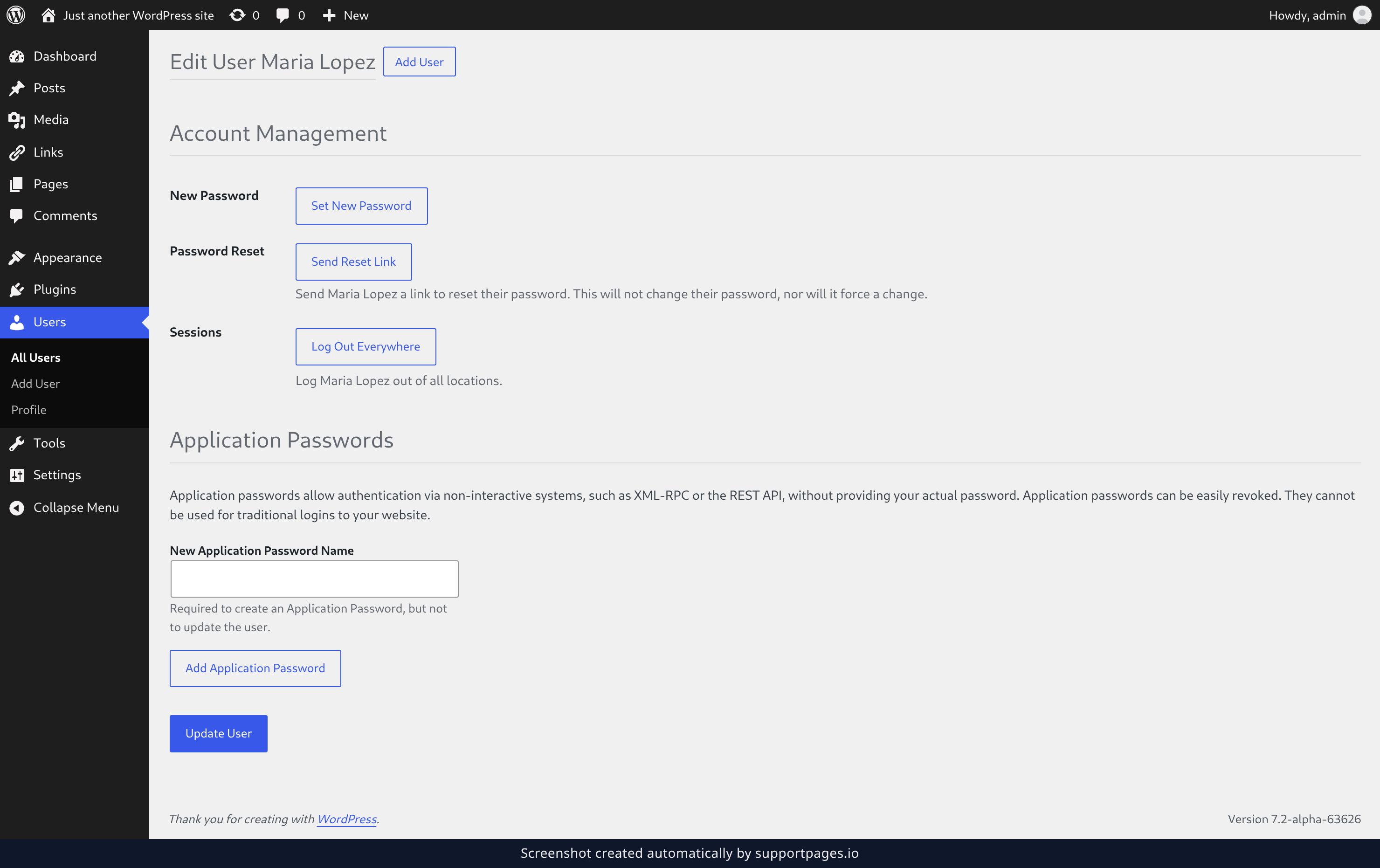The image size is (1380, 868).
Task: Select the All Users submenu item
Action: (x=35, y=358)
